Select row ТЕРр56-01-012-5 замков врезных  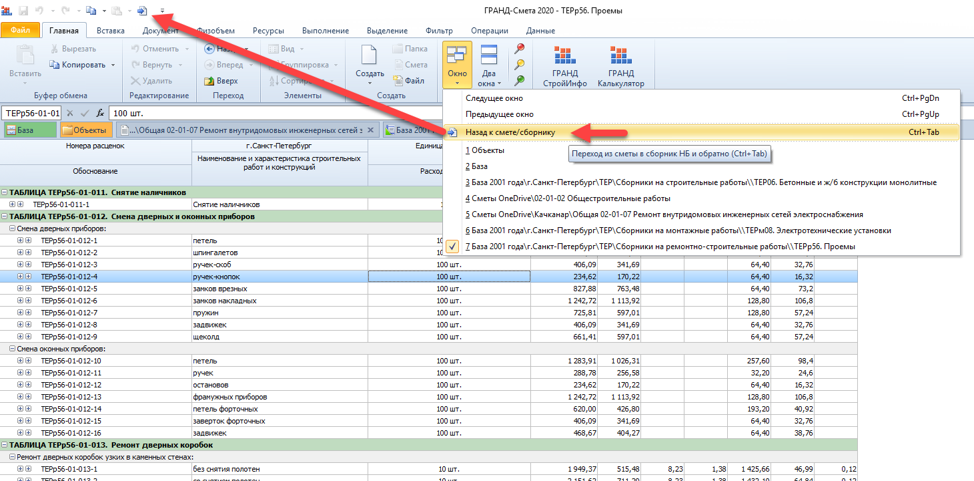(x=429, y=288)
